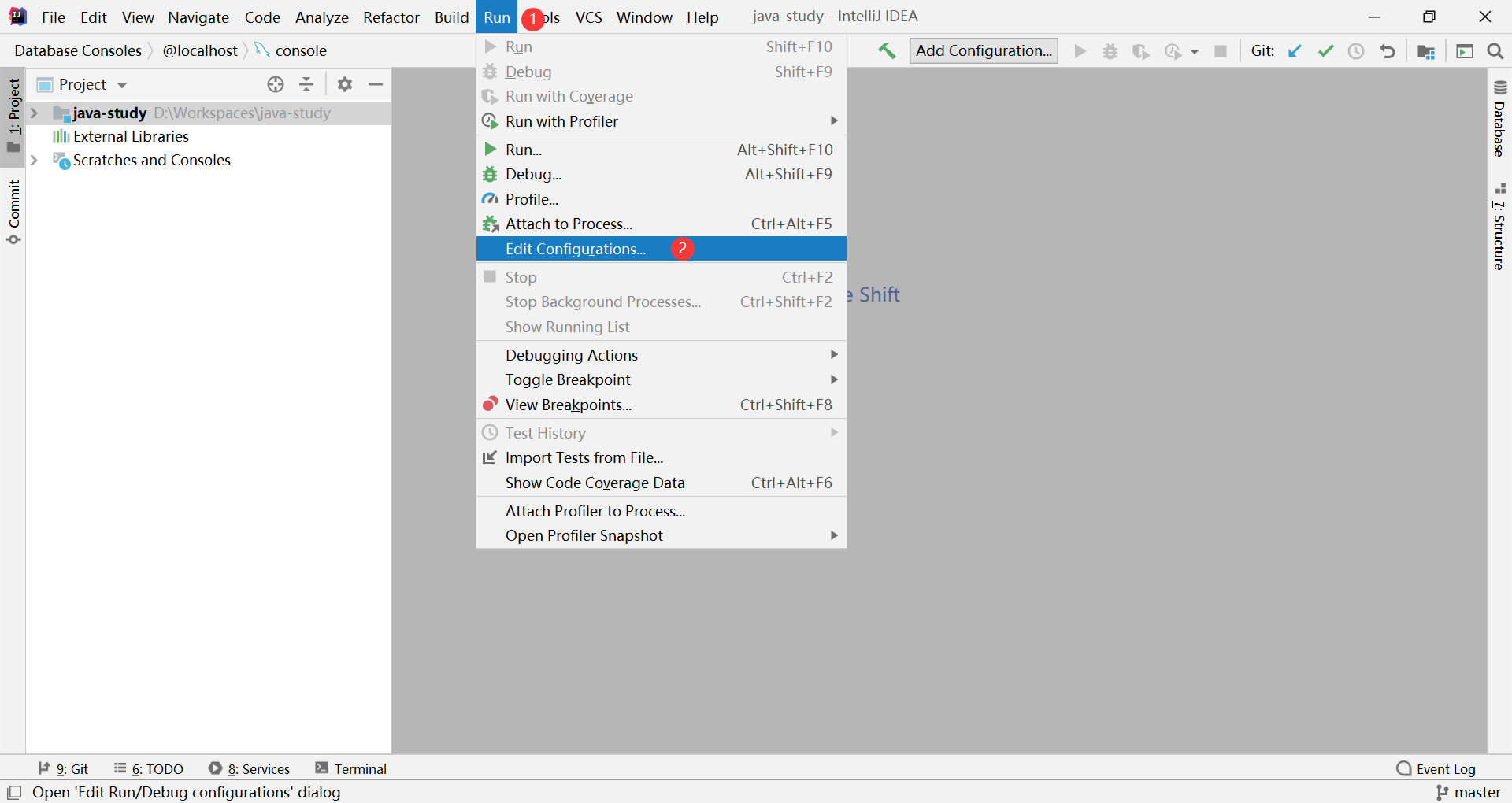
Task: Select Attach to Process... menu item
Action: pos(661,224)
